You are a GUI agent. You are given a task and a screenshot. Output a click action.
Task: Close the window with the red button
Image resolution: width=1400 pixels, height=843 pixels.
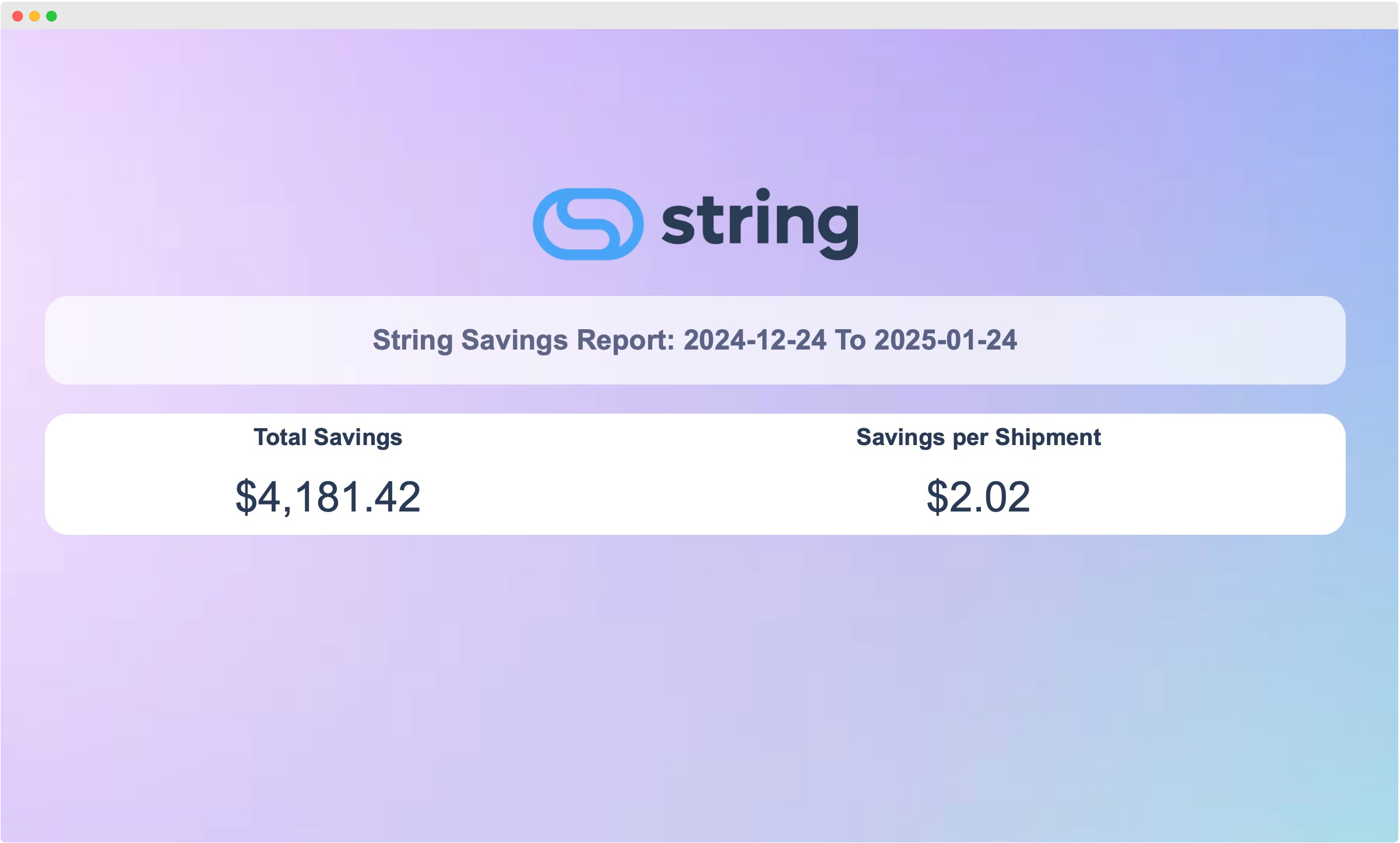[17, 16]
